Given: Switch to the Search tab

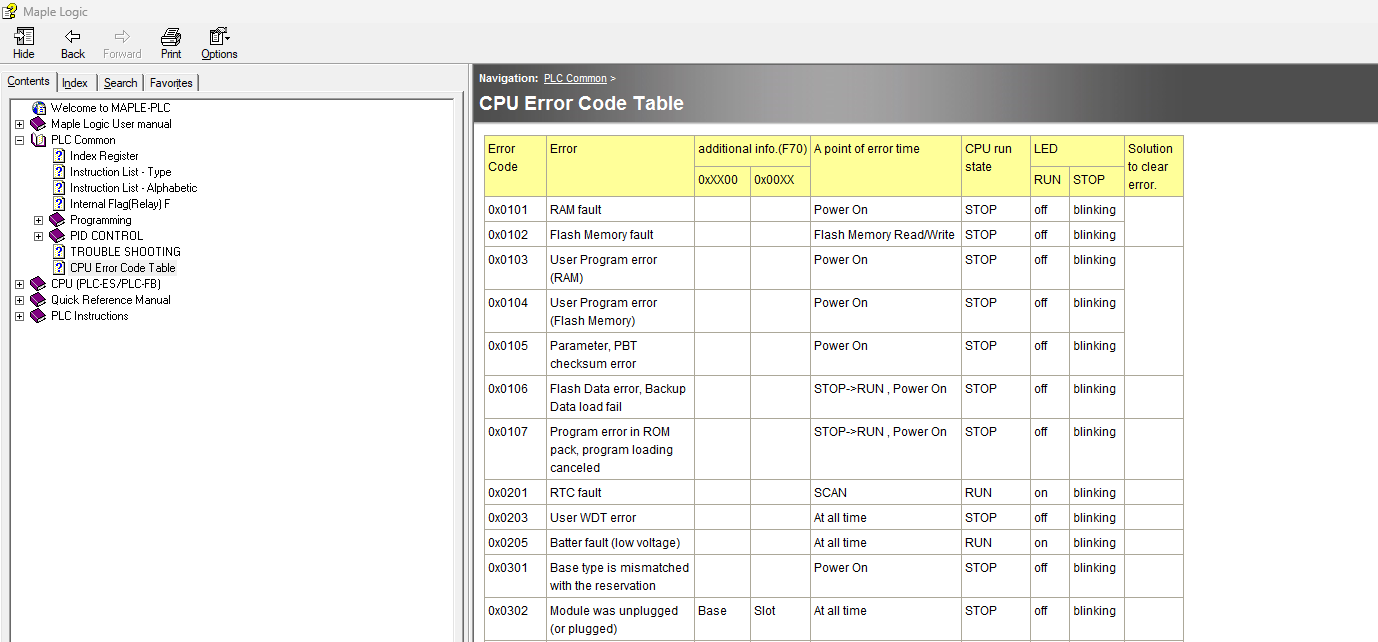Looking at the screenshot, I should [x=119, y=82].
